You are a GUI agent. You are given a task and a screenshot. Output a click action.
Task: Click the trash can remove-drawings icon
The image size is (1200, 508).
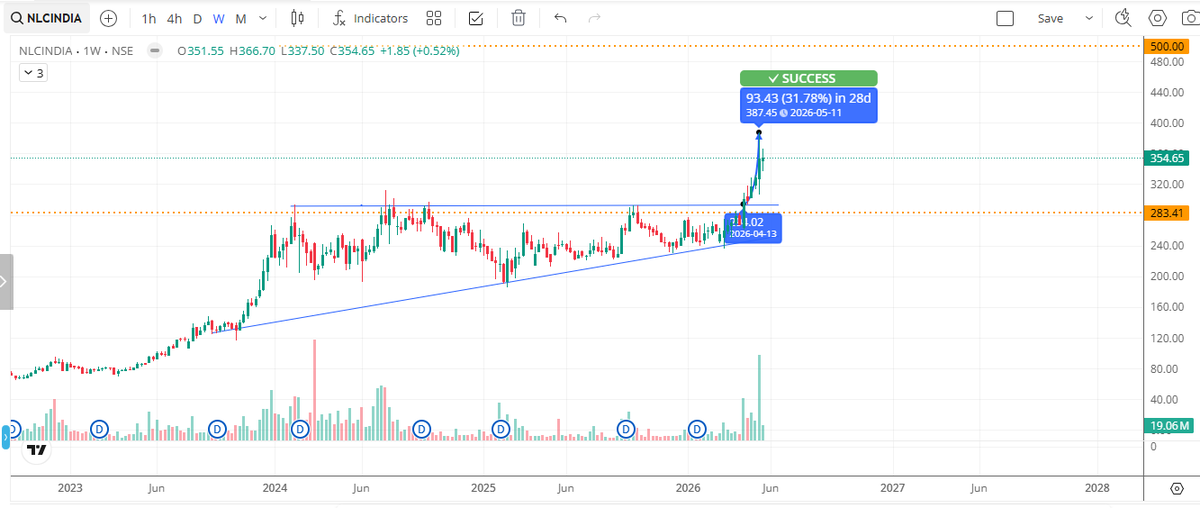519,18
